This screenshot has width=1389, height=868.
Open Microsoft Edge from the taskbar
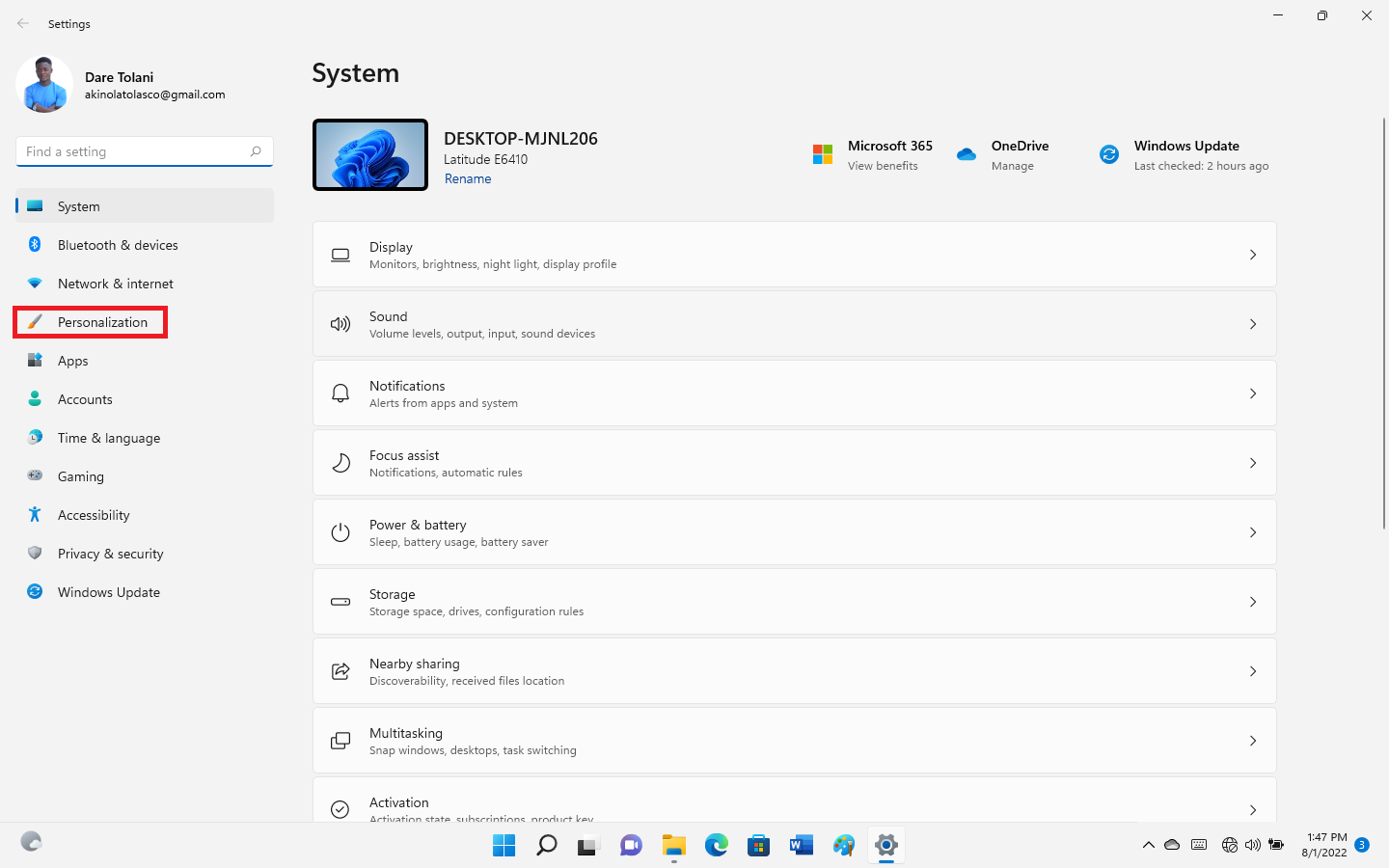(717, 845)
